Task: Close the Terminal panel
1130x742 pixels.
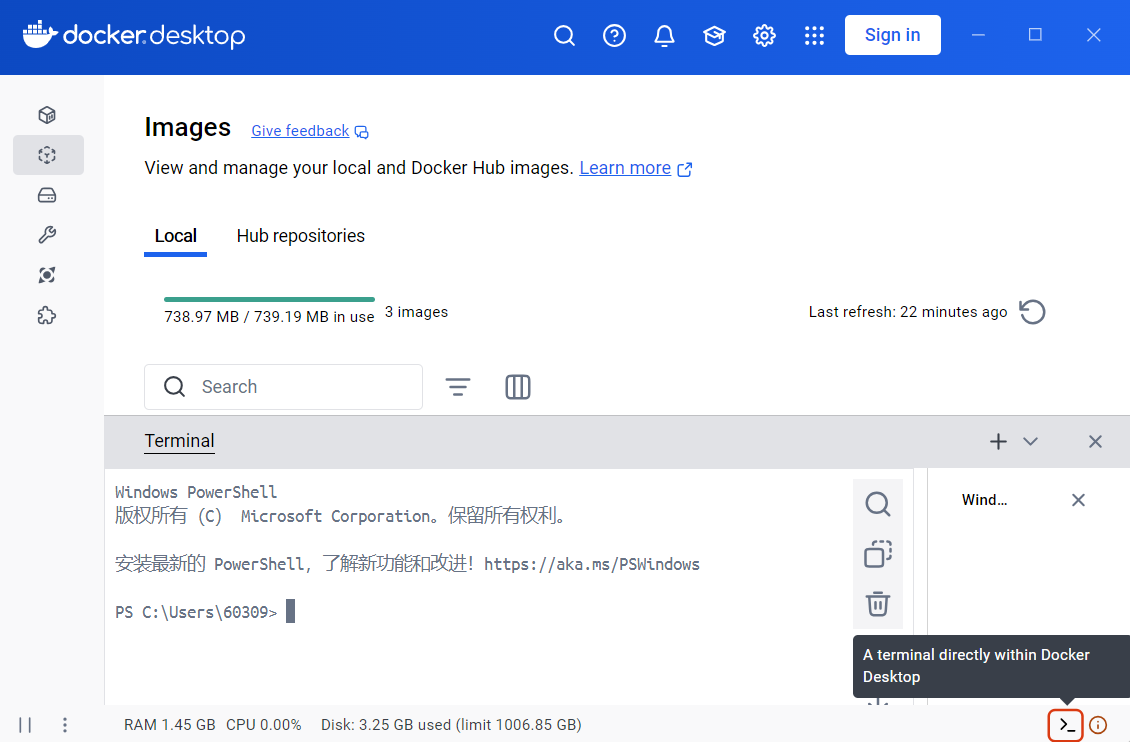Action: coord(1095,442)
